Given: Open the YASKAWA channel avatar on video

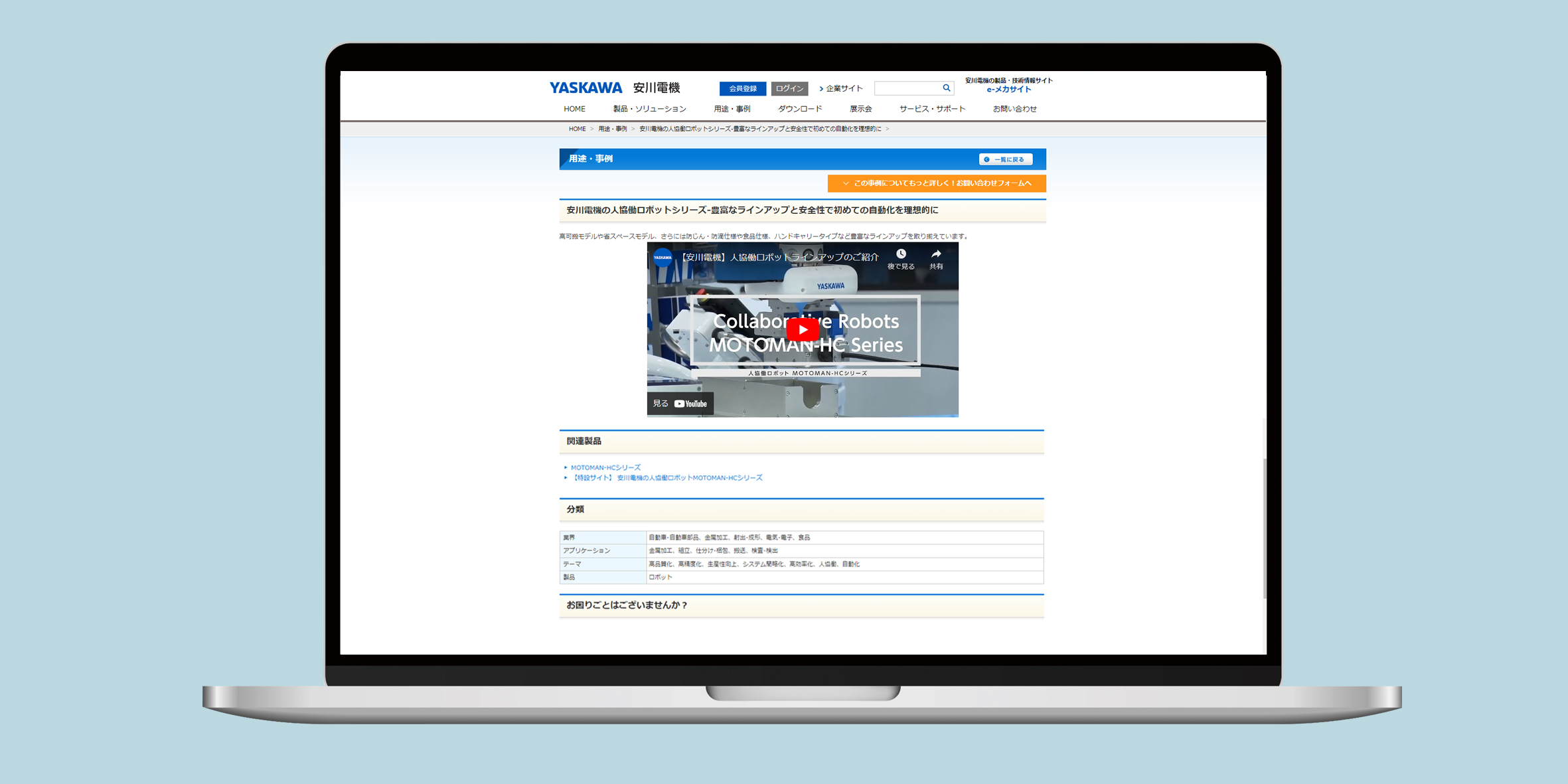Looking at the screenshot, I should pyautogui.click(x=663, y=257).
